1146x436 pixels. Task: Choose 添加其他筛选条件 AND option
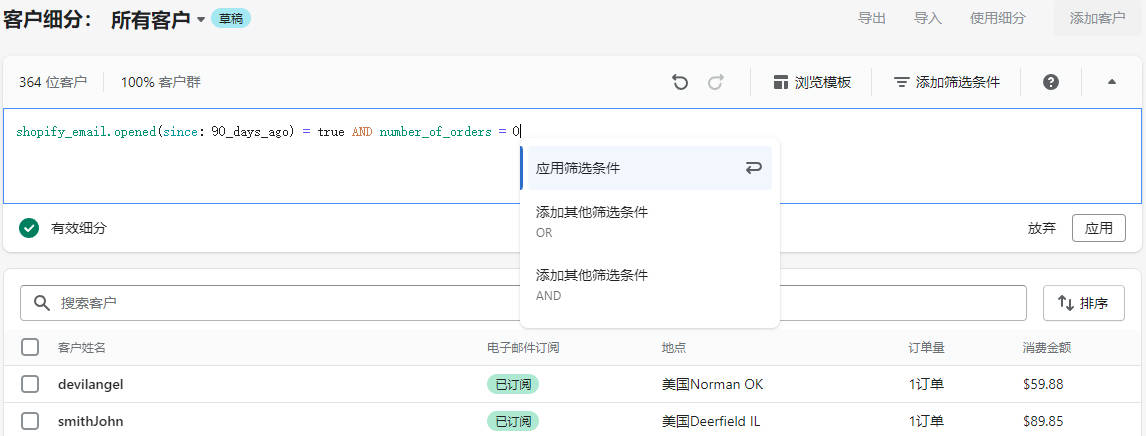tap(646, 285)
